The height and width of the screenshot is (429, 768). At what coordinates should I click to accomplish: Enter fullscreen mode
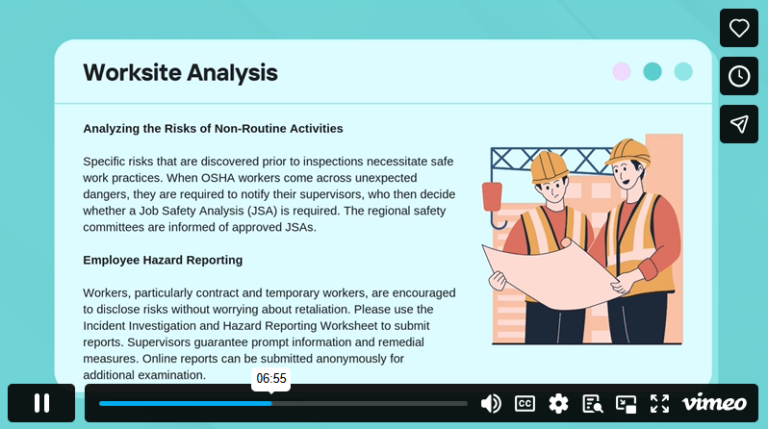659,404
